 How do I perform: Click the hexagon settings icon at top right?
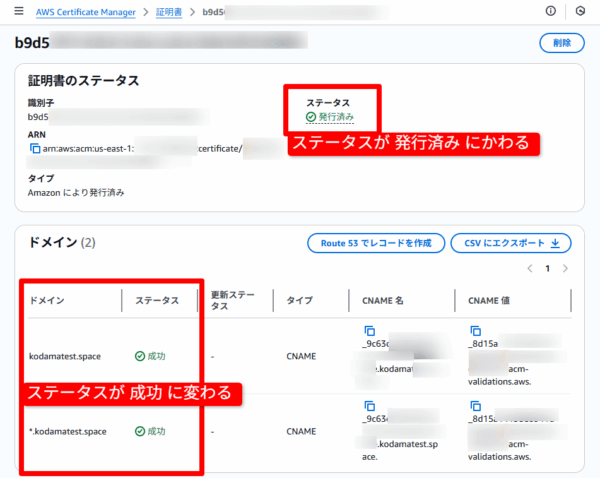click(579, 11)
